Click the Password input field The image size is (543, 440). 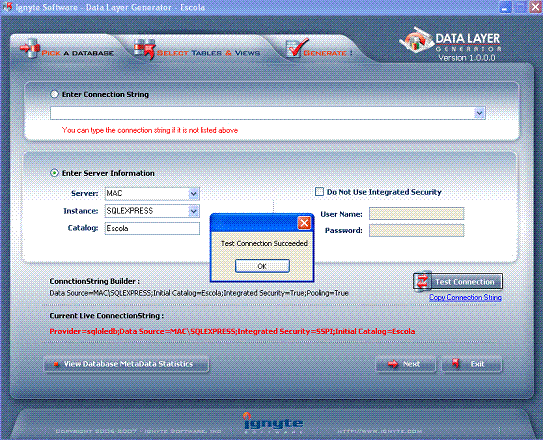coord(417,230)
